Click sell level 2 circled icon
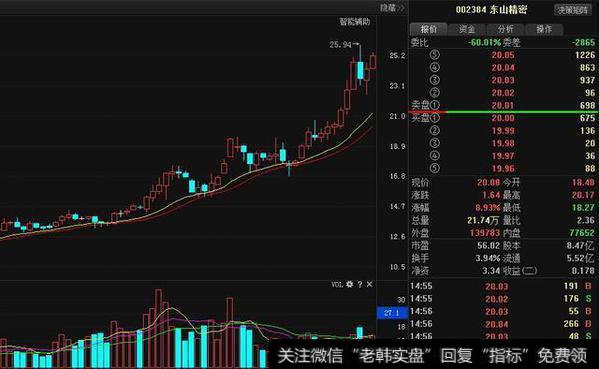 (435, 93)
